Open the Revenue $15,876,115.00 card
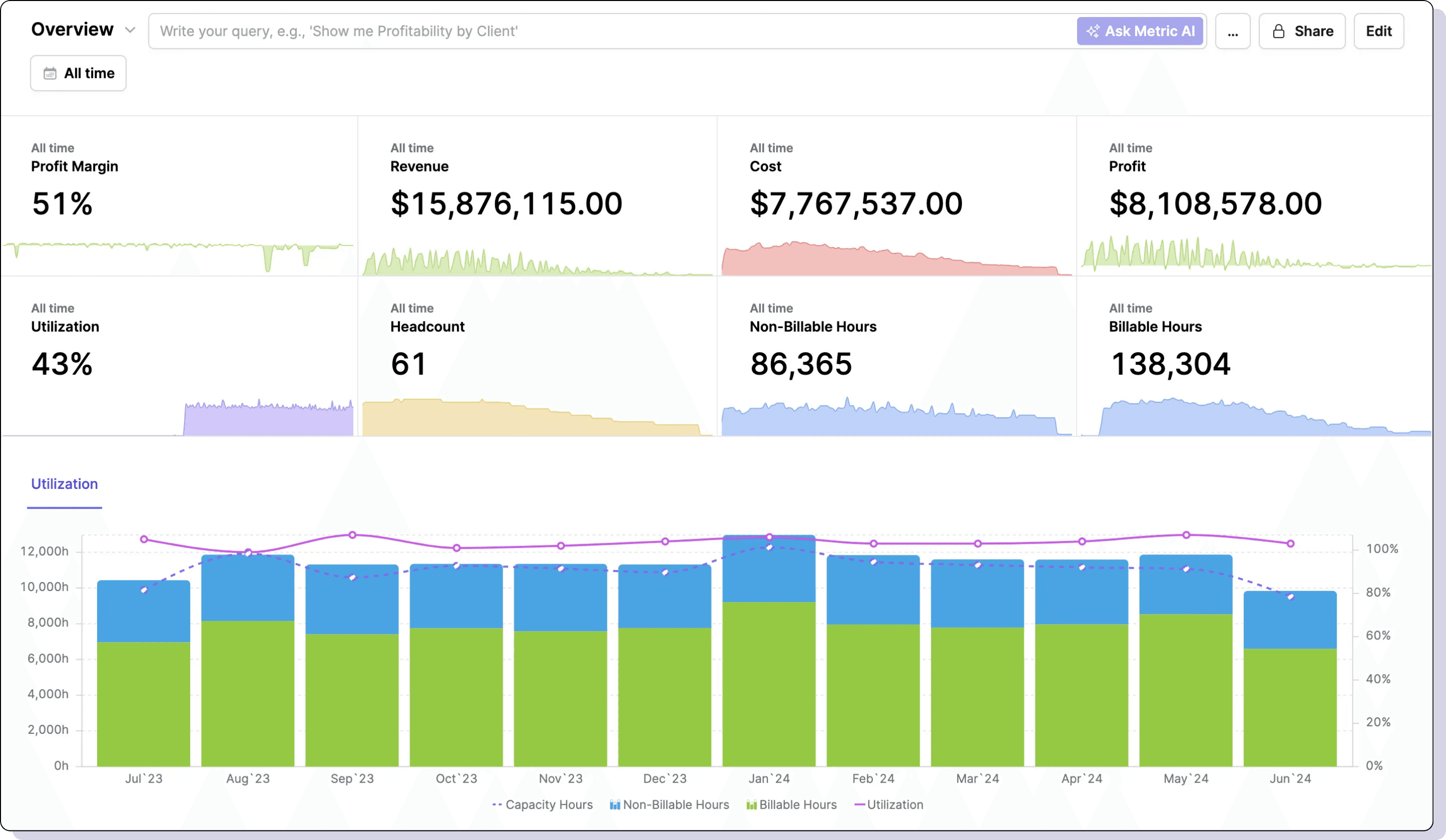 point(538,196)
